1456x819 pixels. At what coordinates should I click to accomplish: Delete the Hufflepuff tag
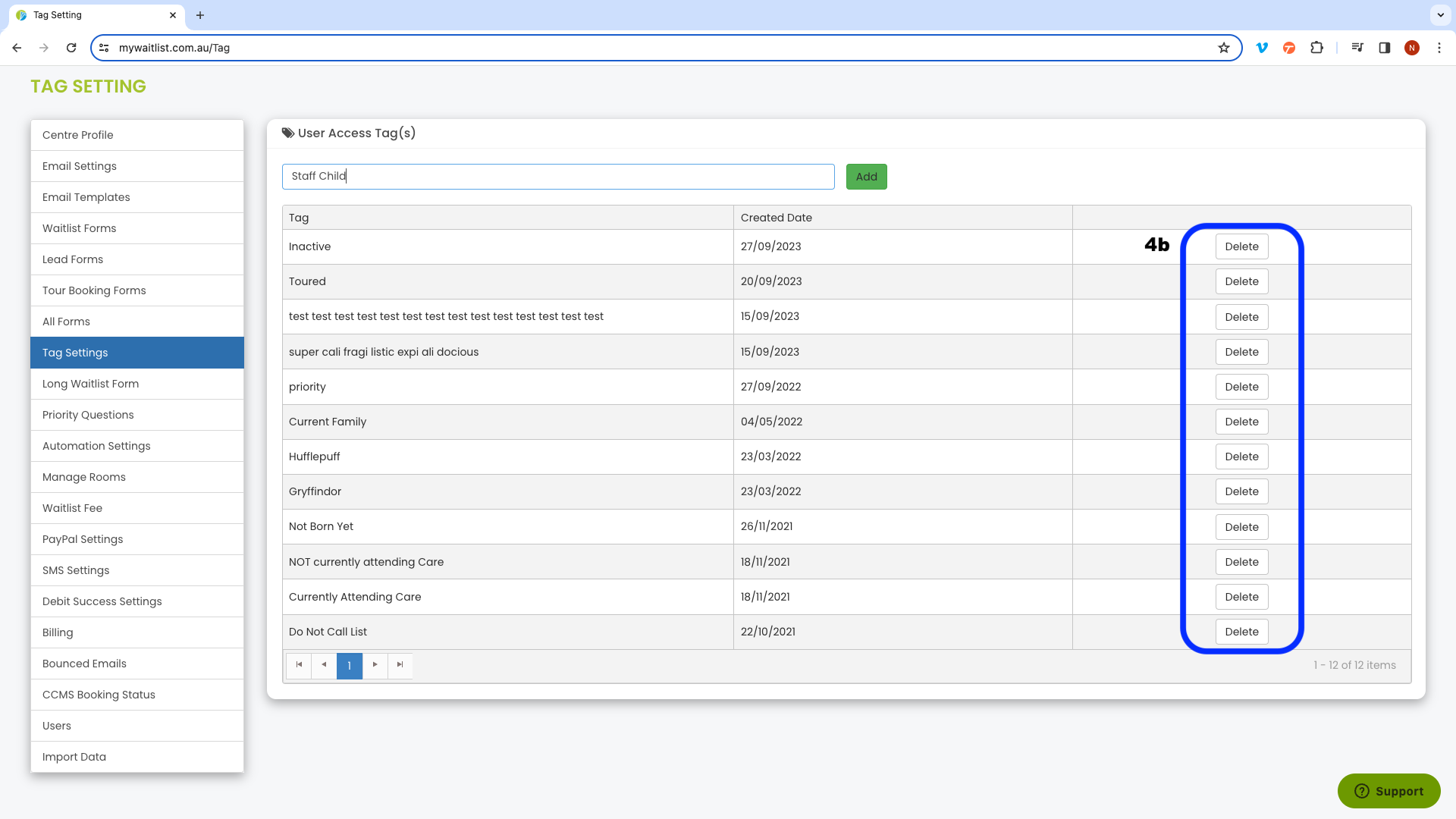click(1241, 457)
